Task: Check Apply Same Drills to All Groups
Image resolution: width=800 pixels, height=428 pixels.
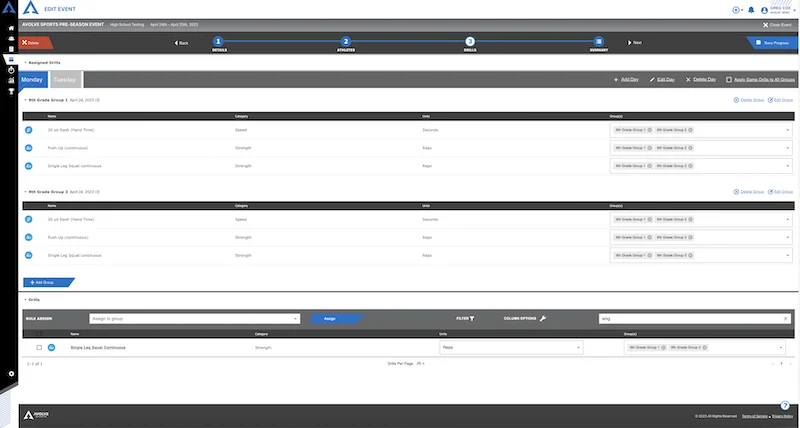Action: click(729, 80)
